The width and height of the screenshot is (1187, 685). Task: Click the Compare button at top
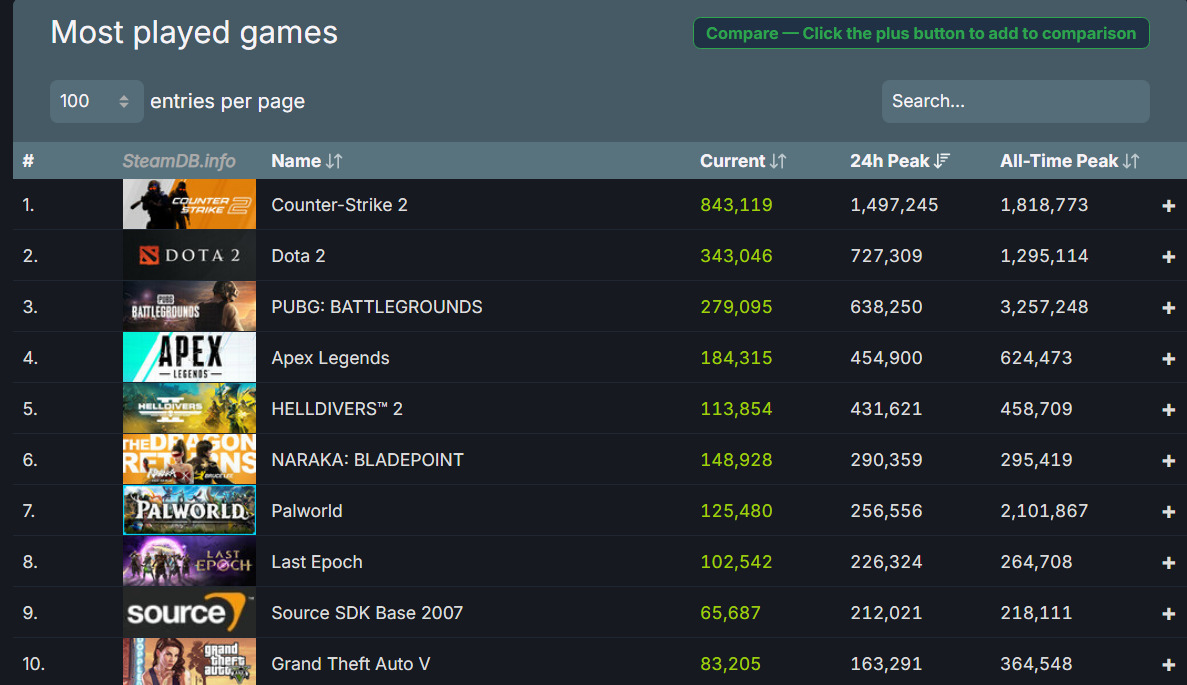pos(920,33)
